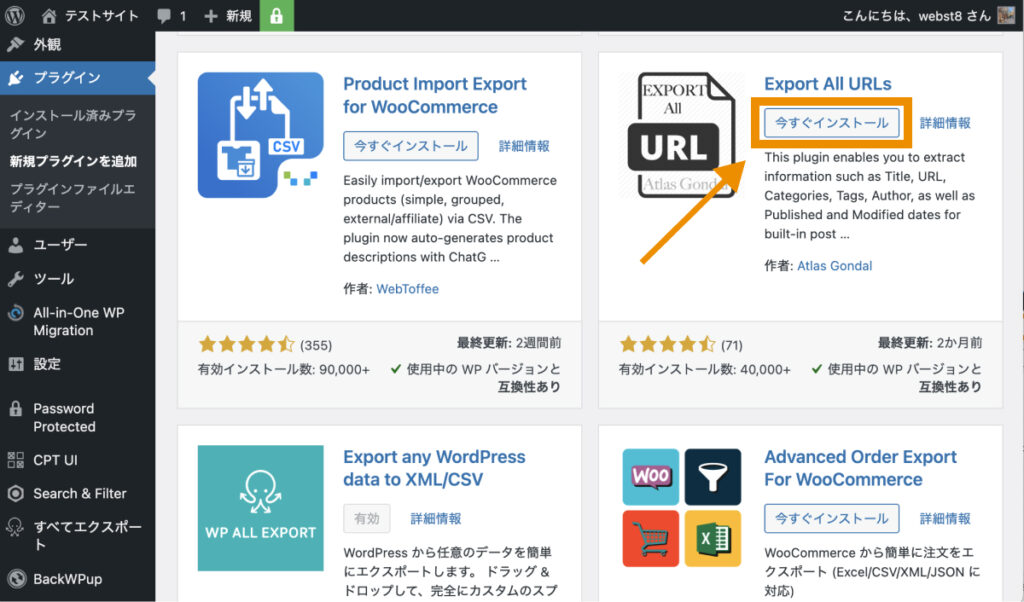Click the webst8 avatar in the admin bar
The width and height of the screenshot is (1024, 602).
click(x=1007, y=15)
